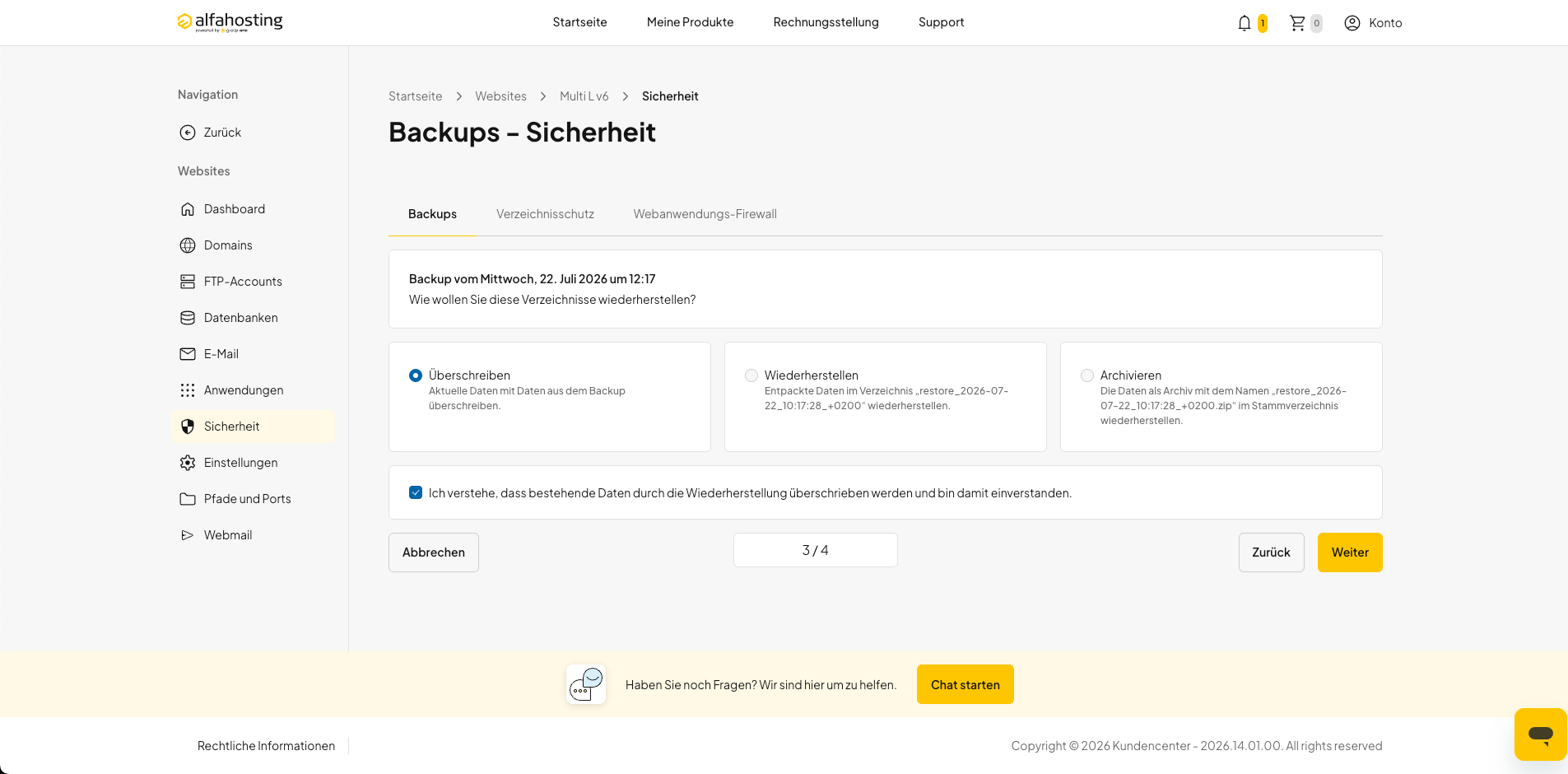Click the Sicherheit shield icon
The image size is (1568, 774).
[188, 427]
